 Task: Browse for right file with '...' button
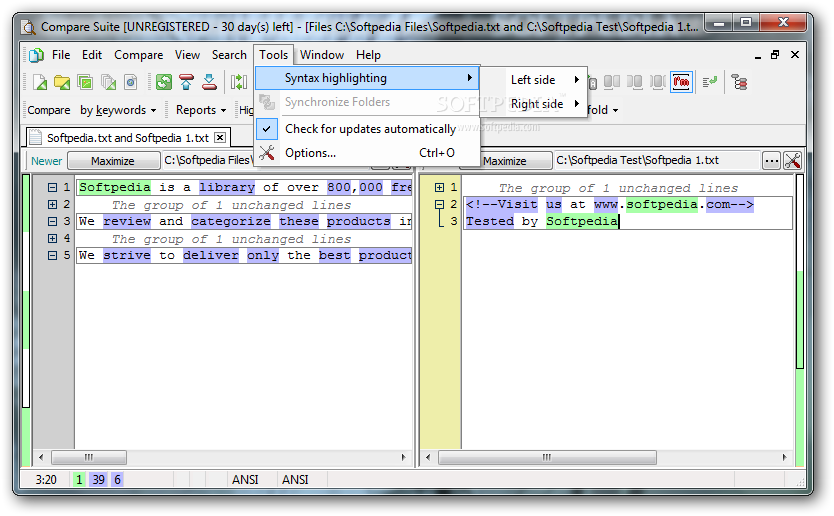[771, 160]
